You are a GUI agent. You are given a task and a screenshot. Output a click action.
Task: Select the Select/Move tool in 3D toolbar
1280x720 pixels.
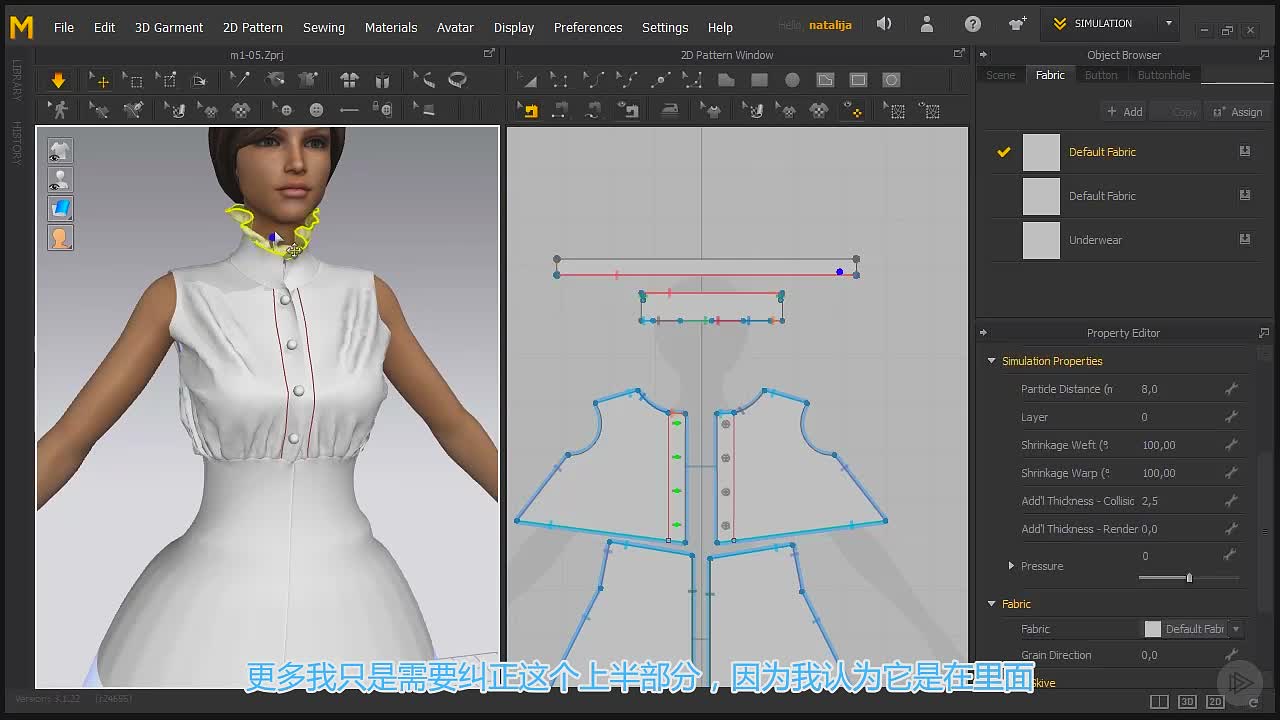99,80
